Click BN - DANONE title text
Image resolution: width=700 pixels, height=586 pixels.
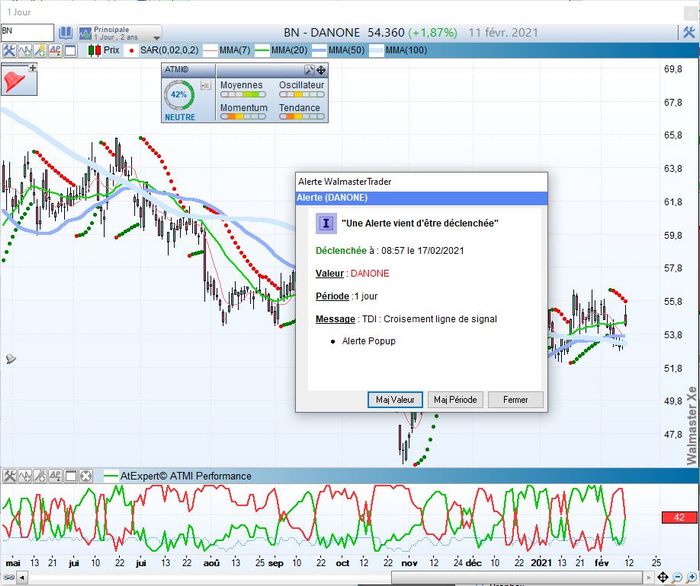(321, 33)
